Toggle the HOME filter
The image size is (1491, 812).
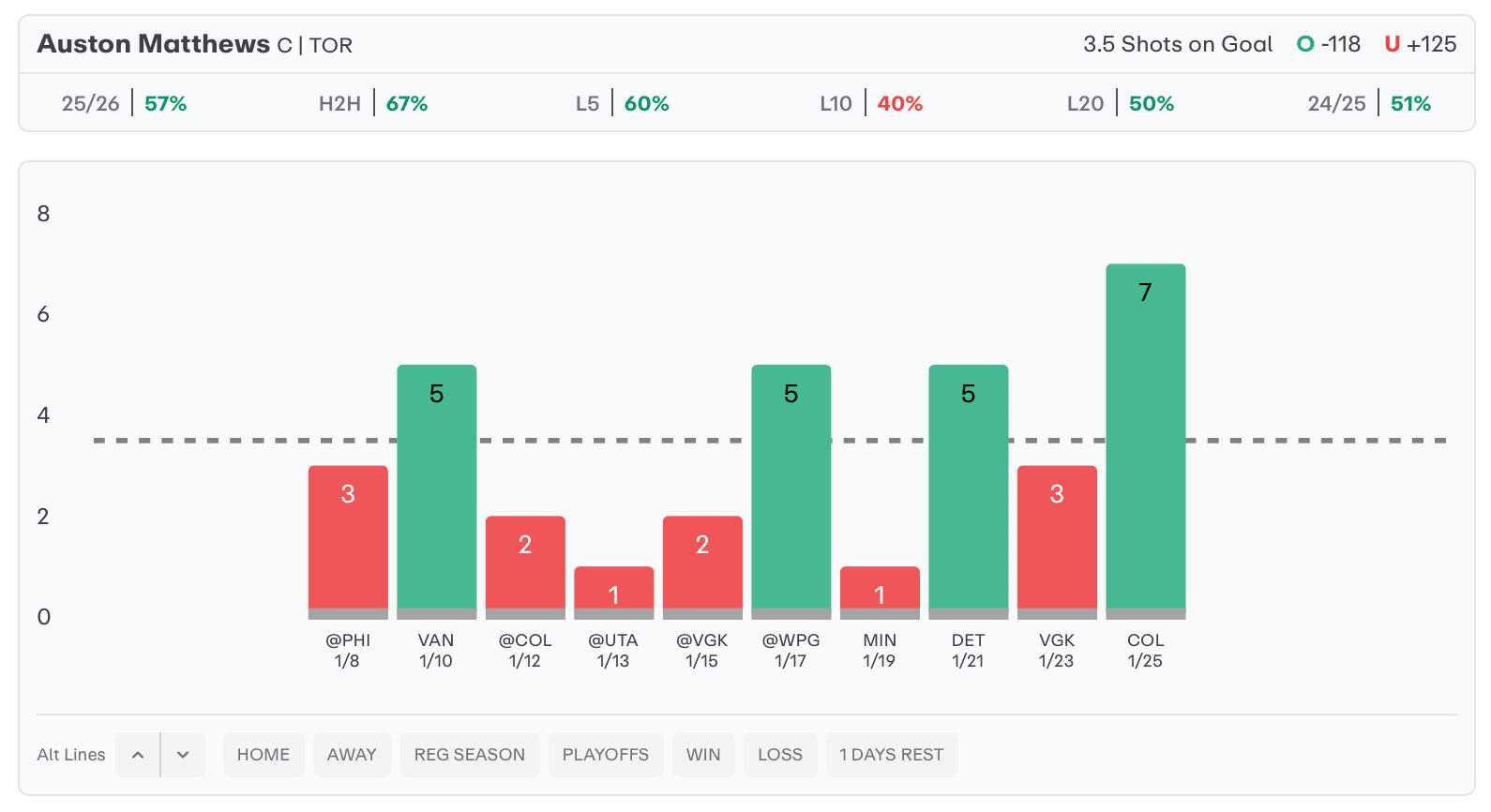tap(264, 755)
